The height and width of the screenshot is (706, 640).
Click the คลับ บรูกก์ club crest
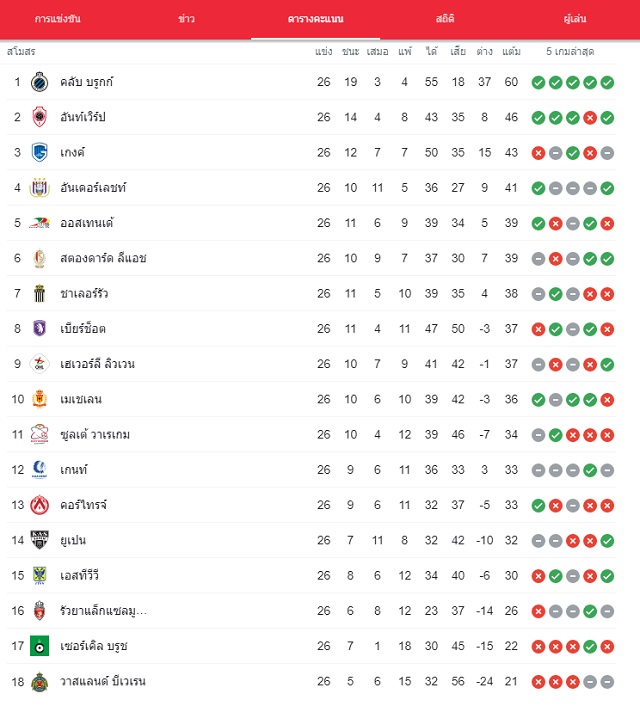coord(40,82)
